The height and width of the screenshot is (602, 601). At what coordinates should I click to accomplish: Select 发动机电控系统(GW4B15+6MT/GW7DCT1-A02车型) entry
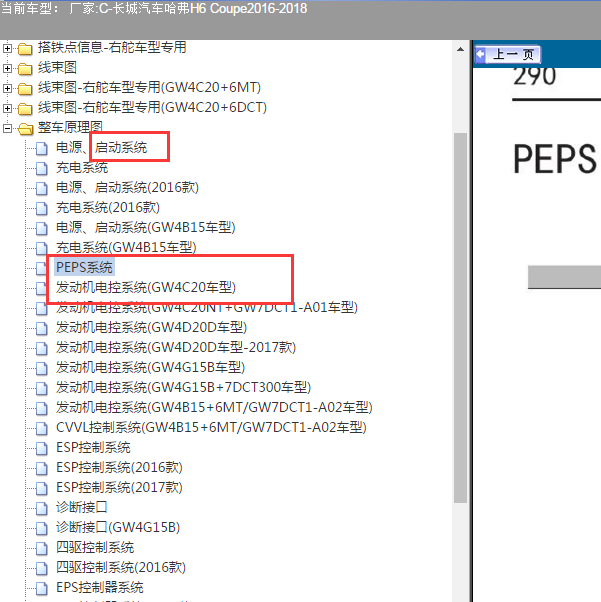214,407
